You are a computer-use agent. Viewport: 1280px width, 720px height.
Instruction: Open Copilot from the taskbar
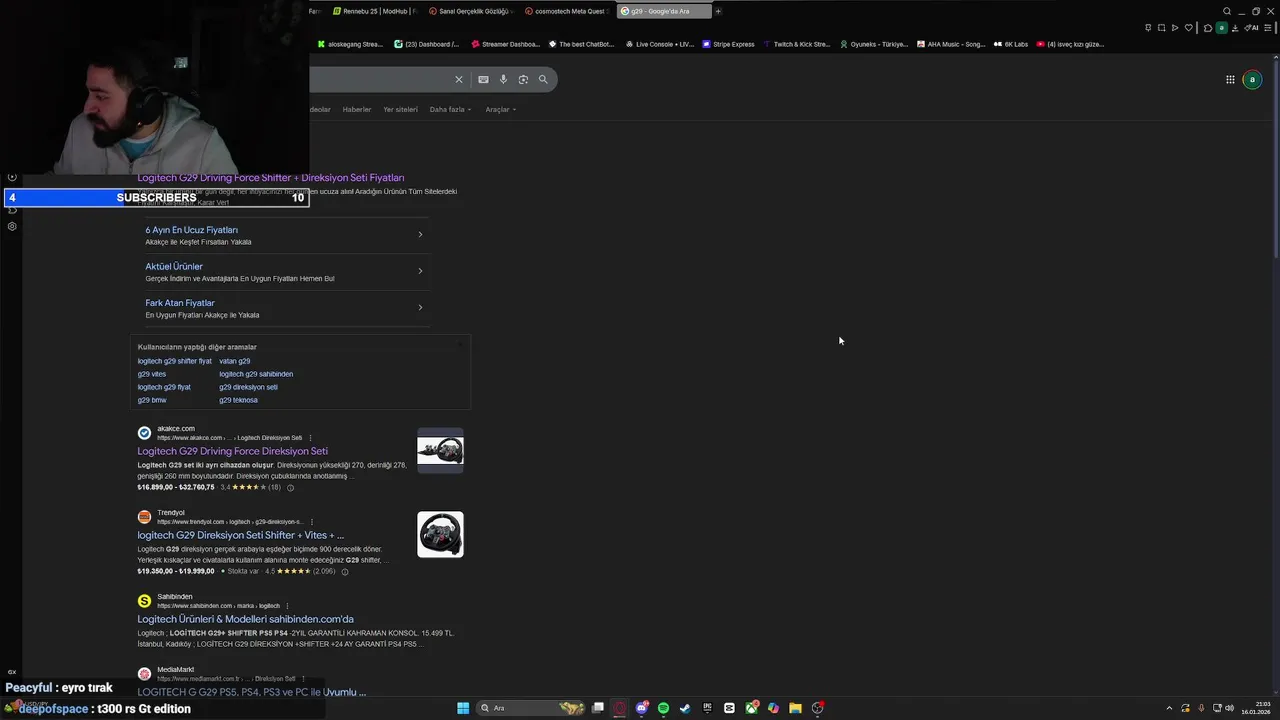click(773, 708)
